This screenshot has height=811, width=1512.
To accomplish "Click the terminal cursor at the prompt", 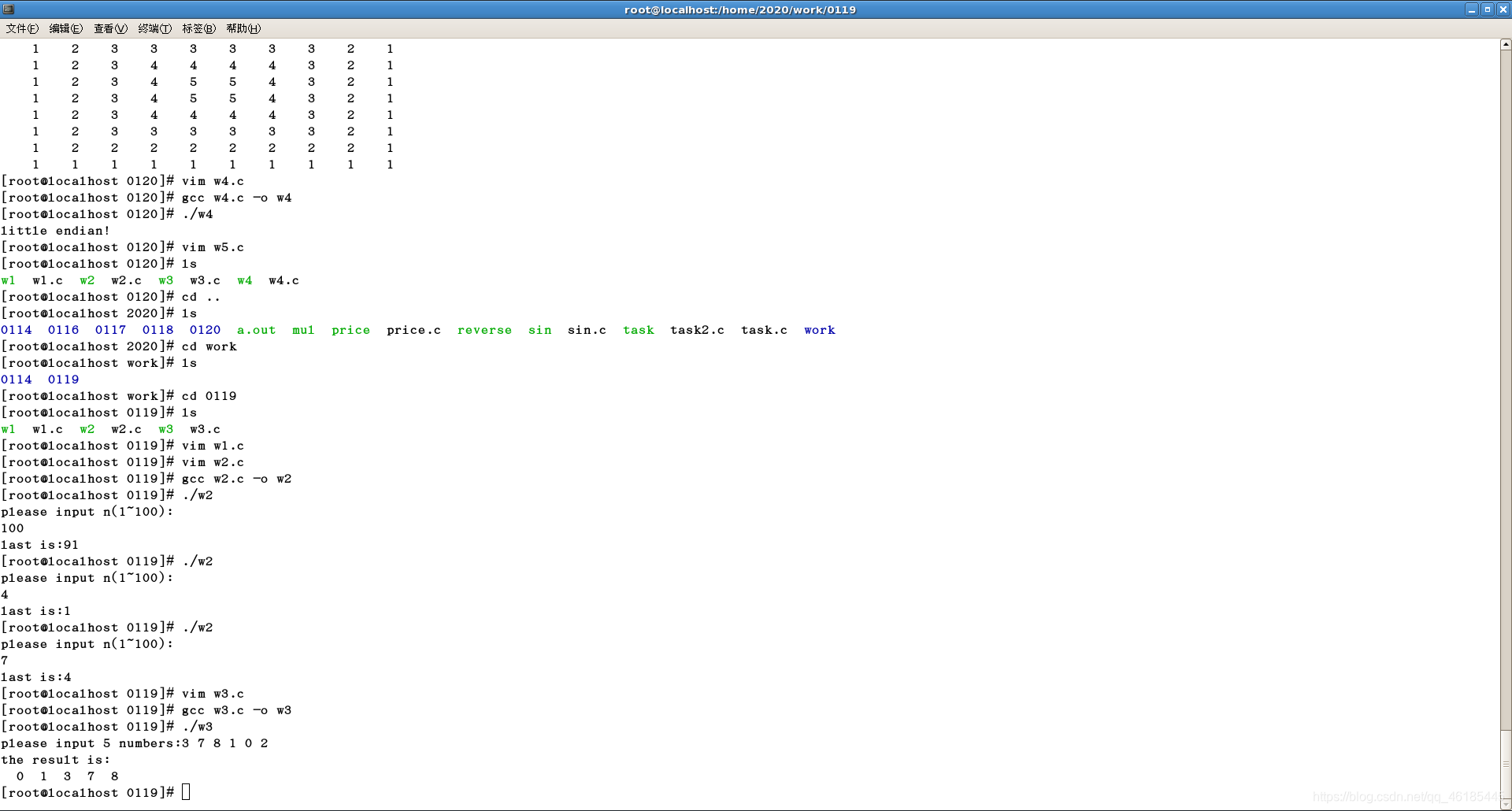I will tap(186, 792).
